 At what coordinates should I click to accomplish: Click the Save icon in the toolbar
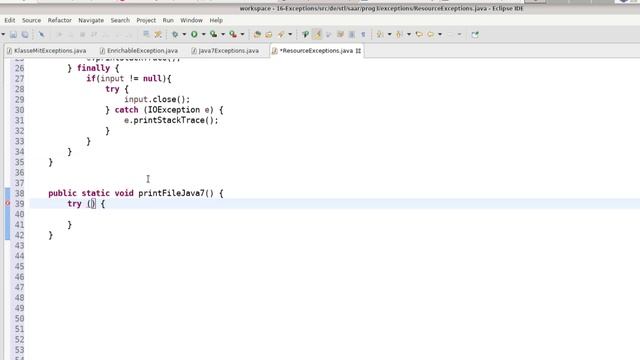(x=13, y=35)
